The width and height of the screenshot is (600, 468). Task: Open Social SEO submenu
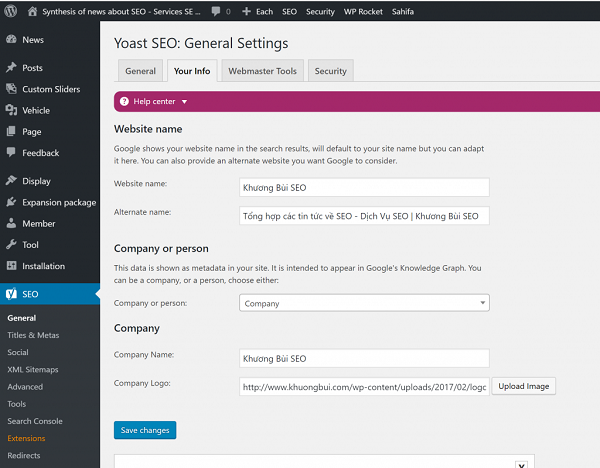18,352
